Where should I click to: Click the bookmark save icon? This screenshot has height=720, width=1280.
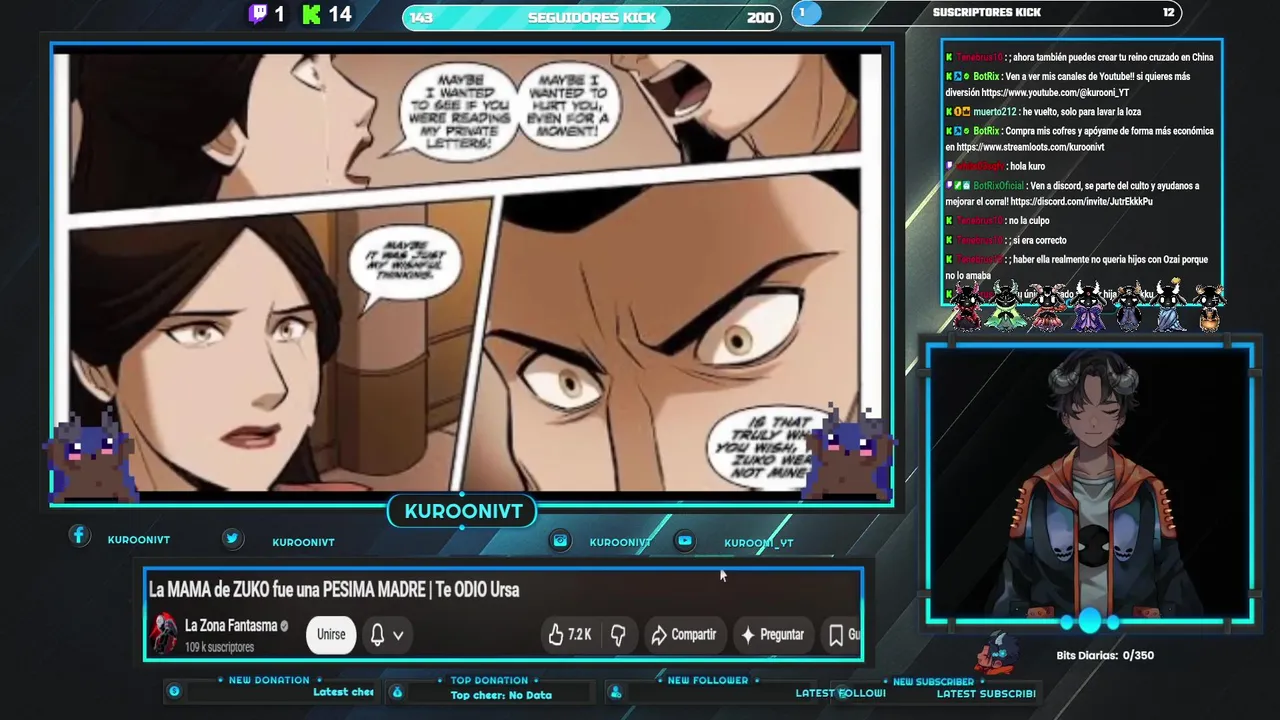click(x=836, y=634)
